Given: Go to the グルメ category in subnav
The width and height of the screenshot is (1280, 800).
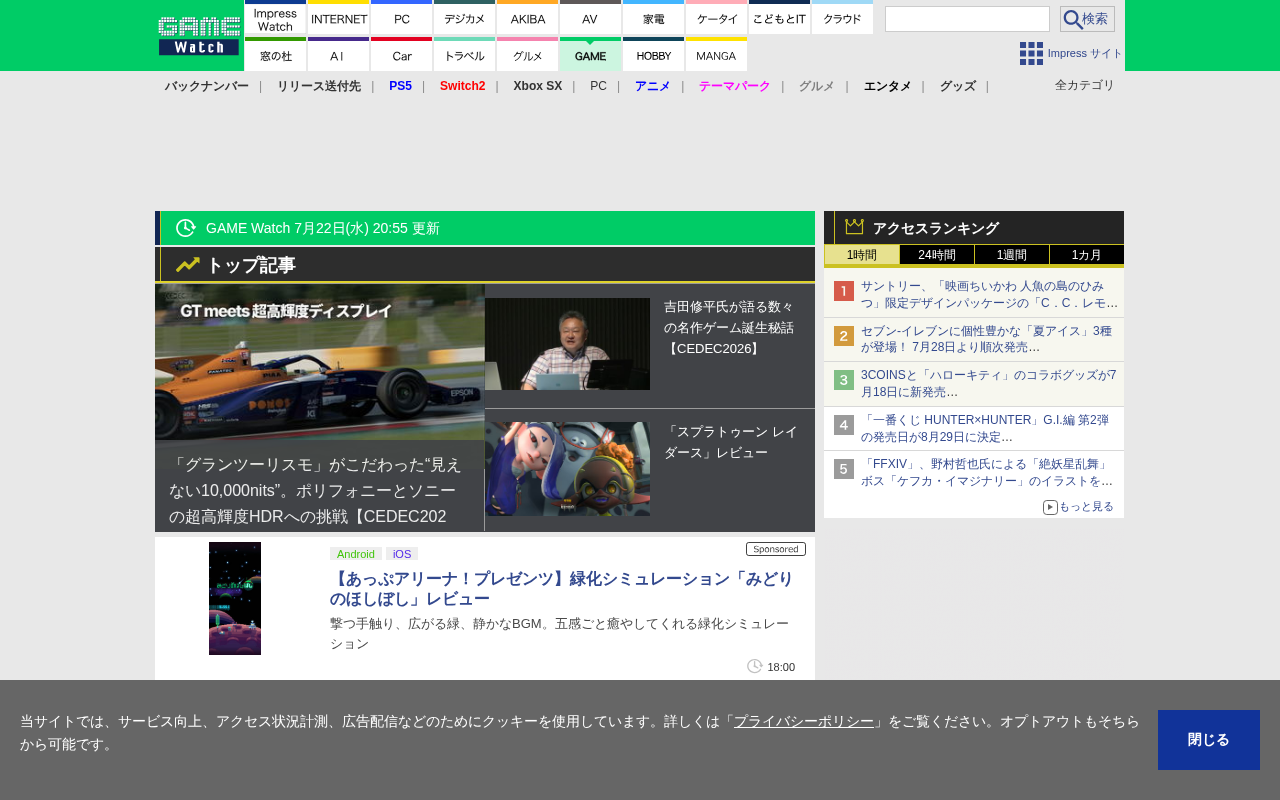Looking at the screenshot, I should coord(816,86).
